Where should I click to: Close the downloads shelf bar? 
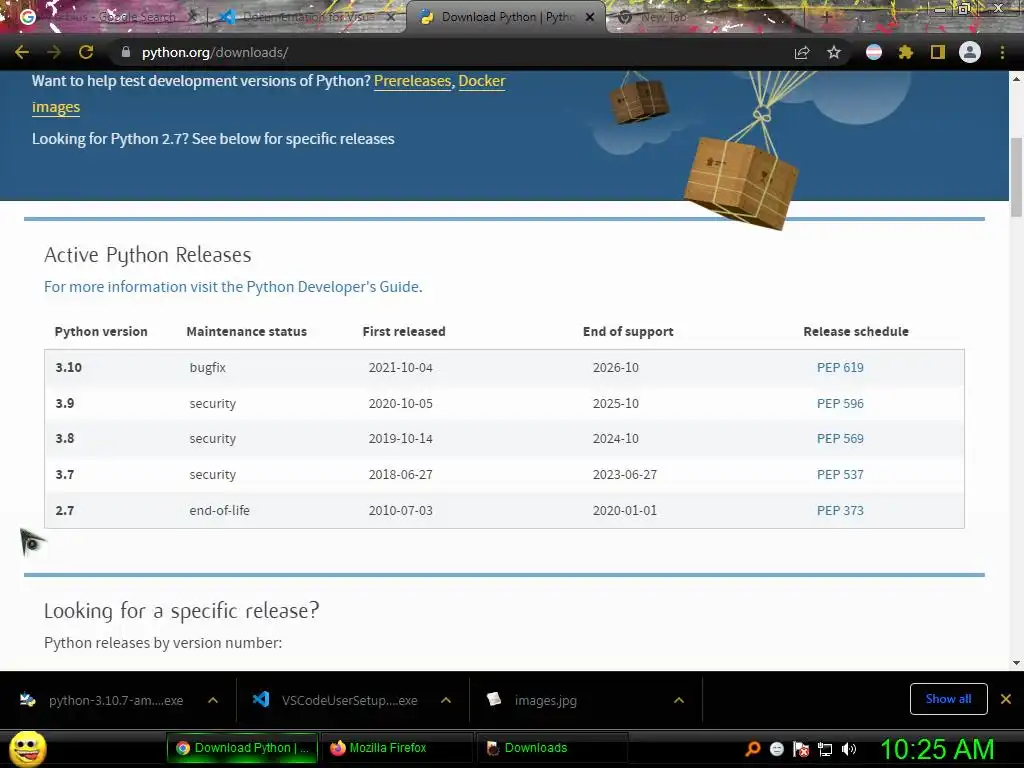(1006, 699)
